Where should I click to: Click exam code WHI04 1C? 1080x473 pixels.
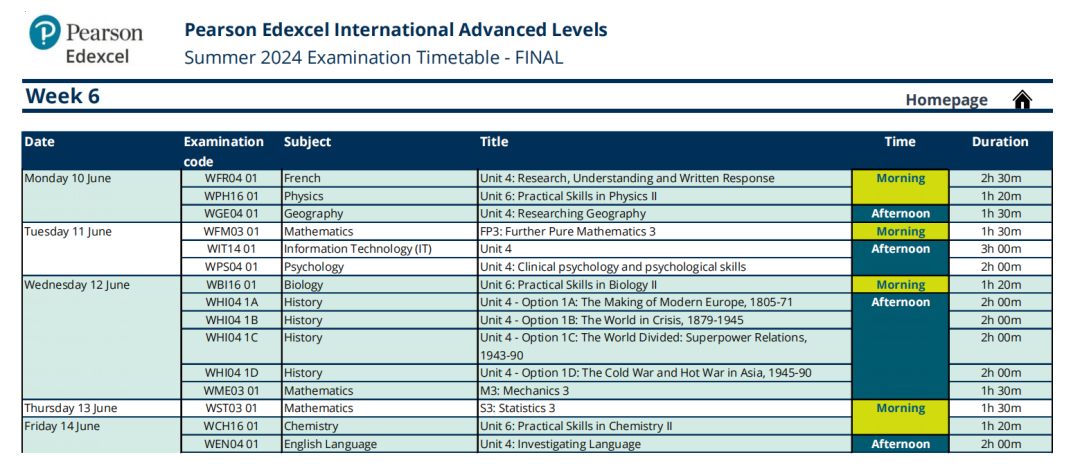pos(231,346)
